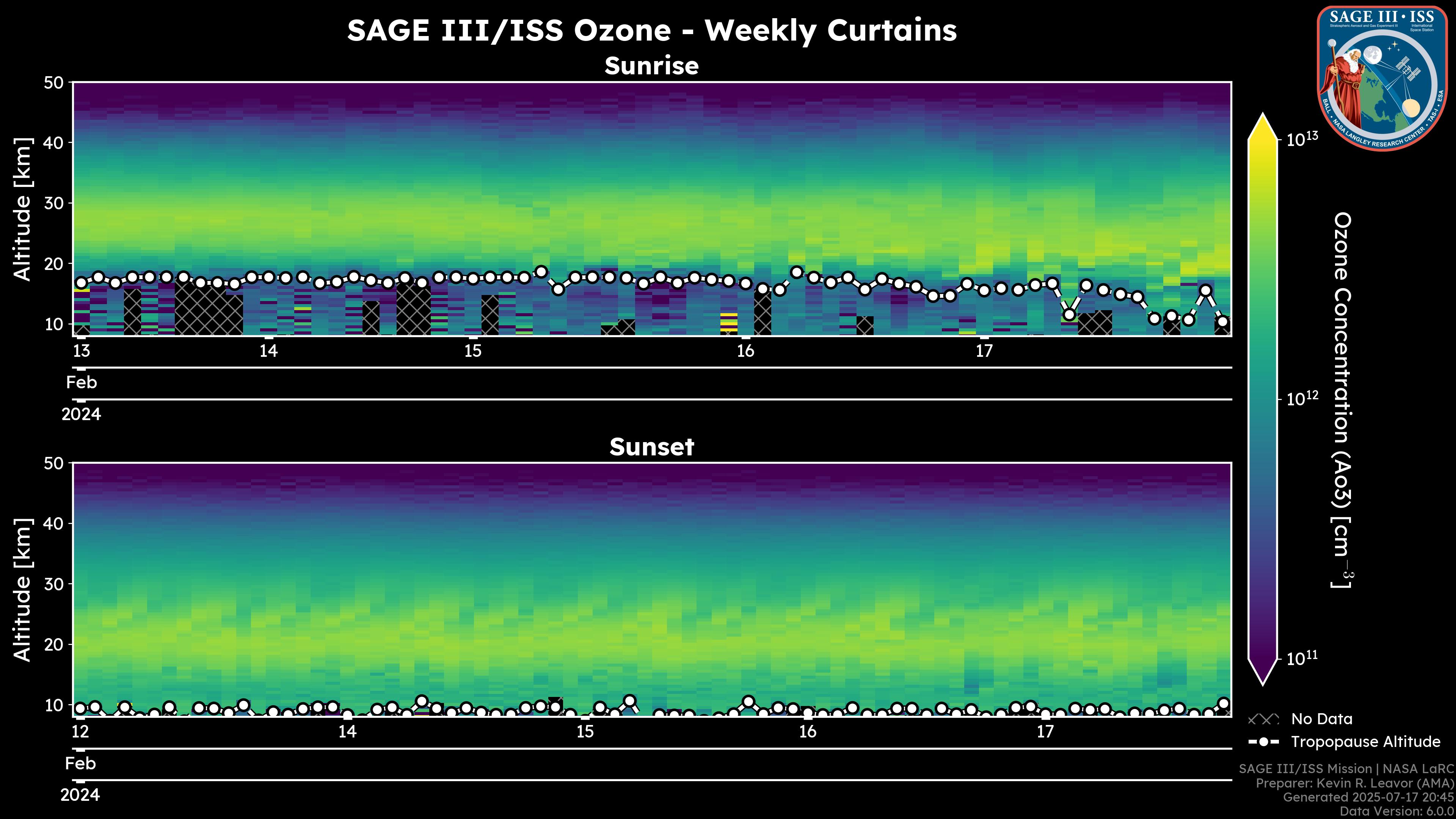Click the Feb label under the Sunrise axis
Viewport: 1456px width, 819px height.
point(82,383)
